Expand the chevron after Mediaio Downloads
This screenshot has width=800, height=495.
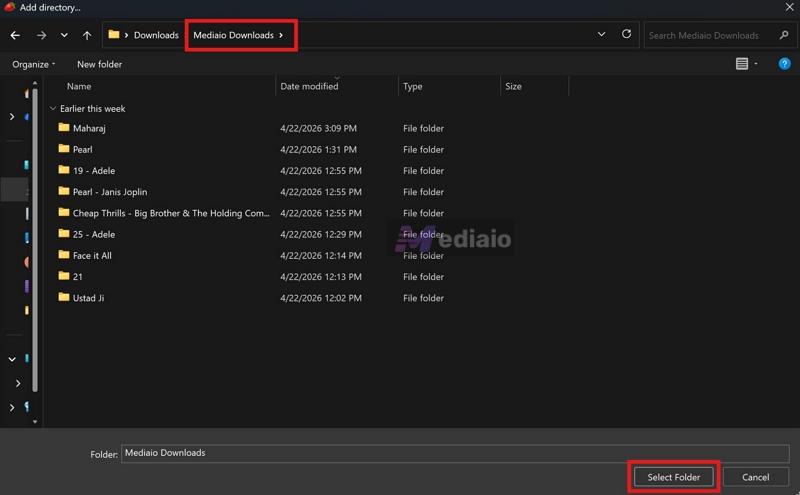point(281,35)
